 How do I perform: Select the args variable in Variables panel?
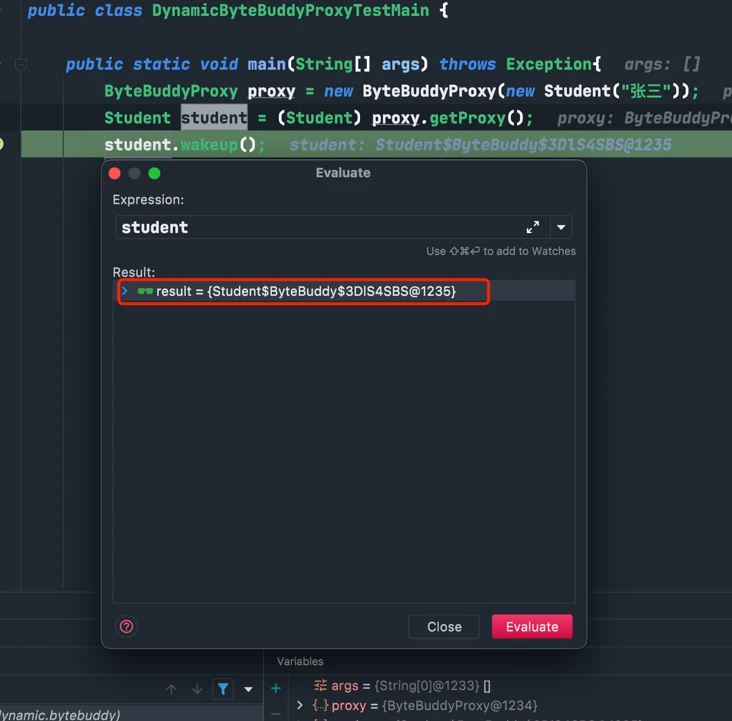(x=402, y=686)
